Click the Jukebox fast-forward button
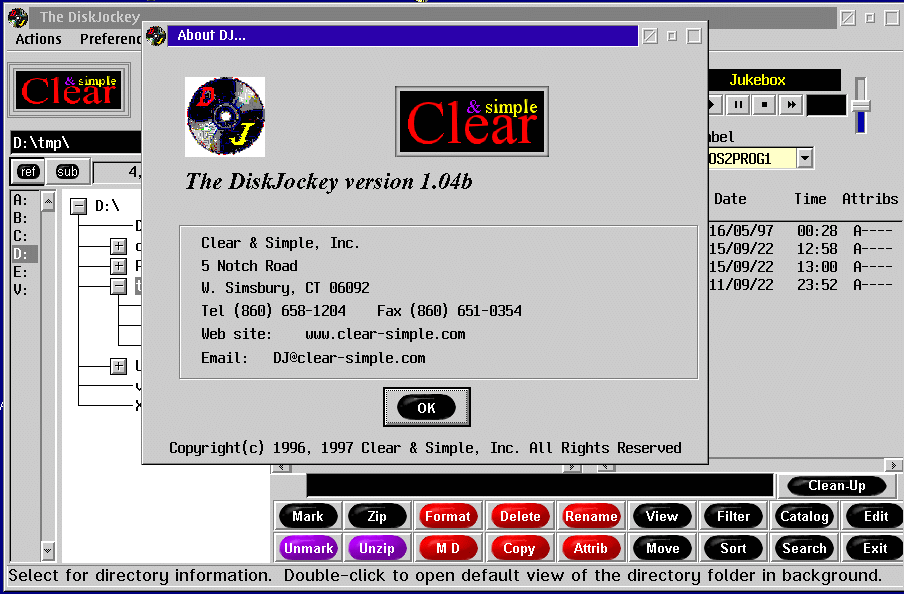The height and width of the screenshot is (594, 904). 790,104
